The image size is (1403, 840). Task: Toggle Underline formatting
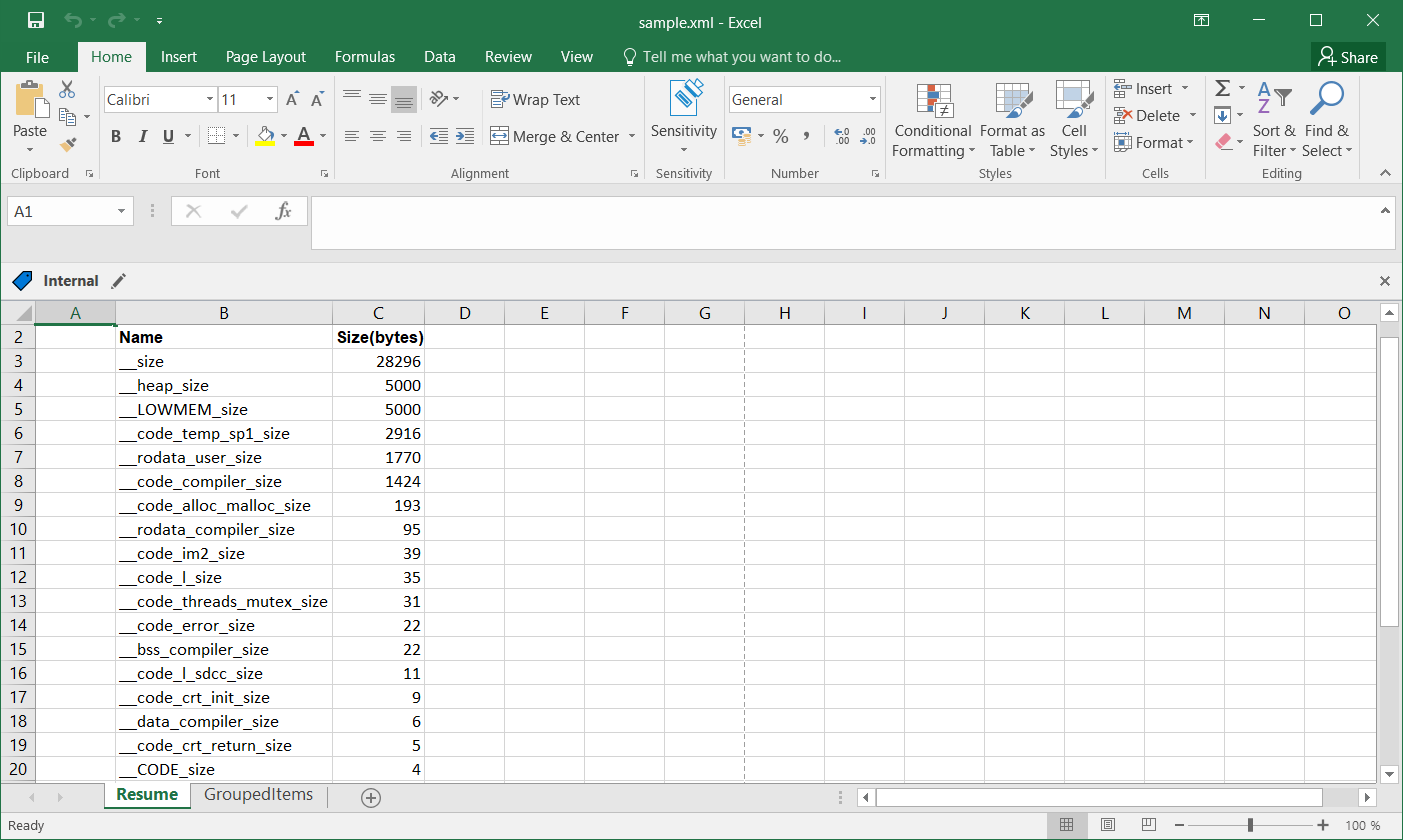168,136
